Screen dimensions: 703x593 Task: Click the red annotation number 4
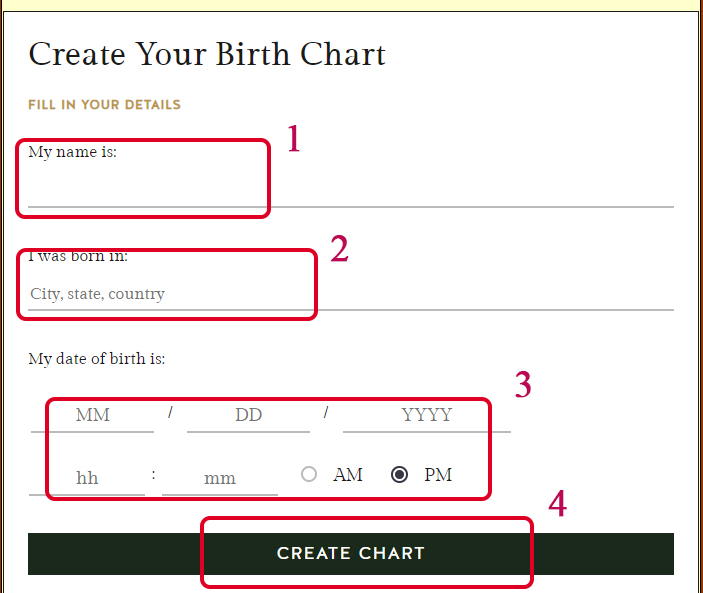point(557,504)
